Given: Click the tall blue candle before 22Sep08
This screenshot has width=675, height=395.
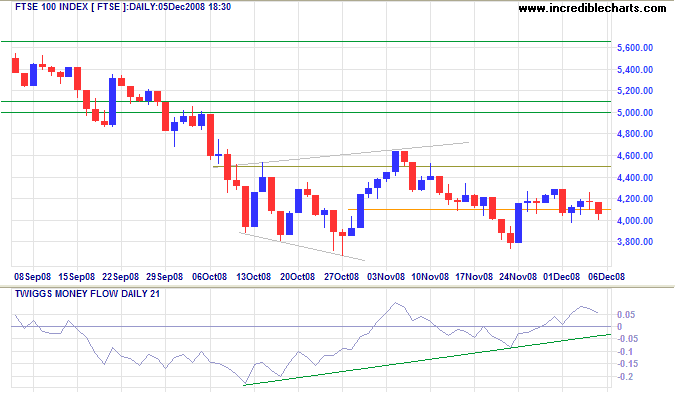Looking at the screenshot, I should (x=112, y=101).
